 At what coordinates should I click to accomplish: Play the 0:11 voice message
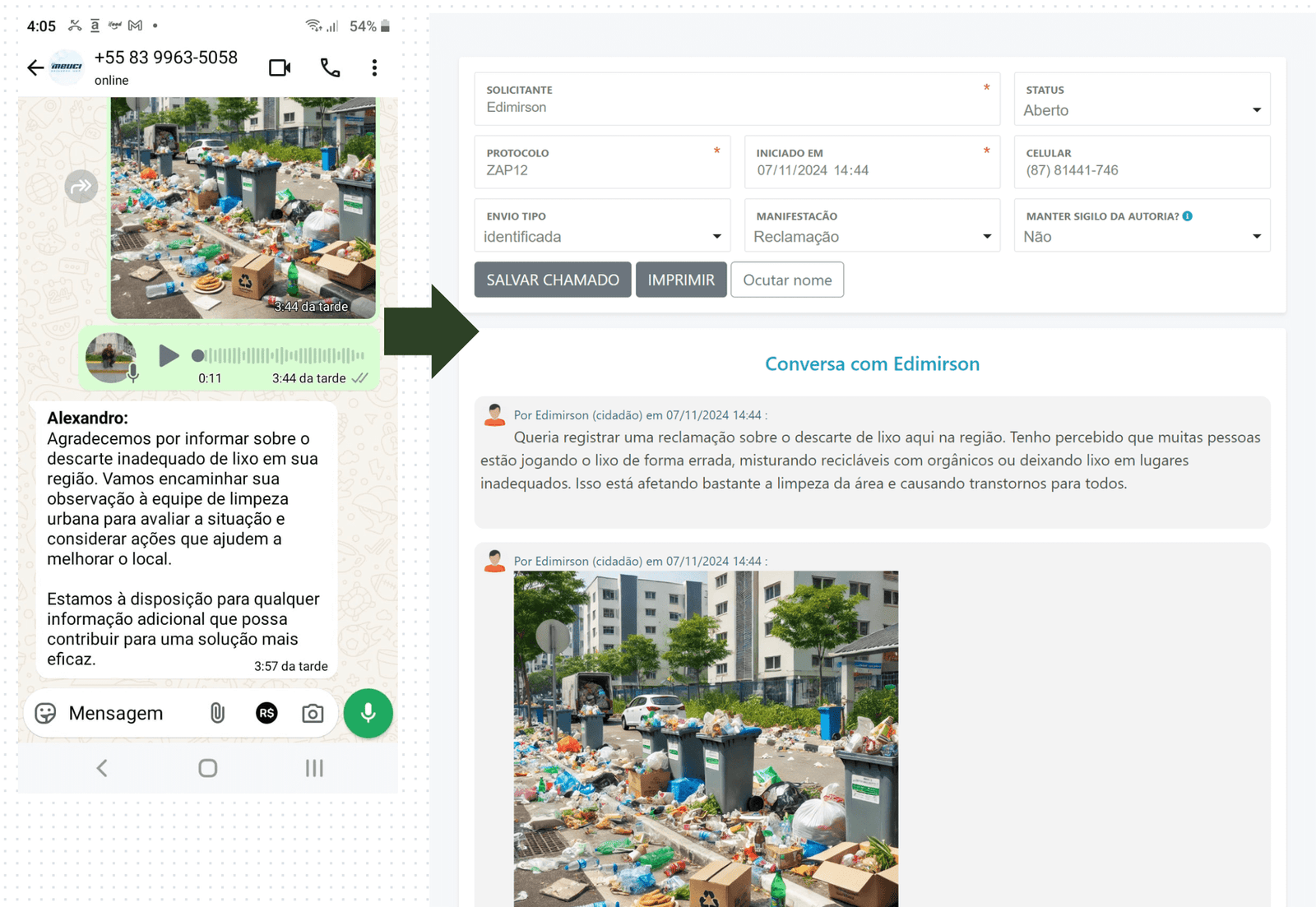point(169,355)
